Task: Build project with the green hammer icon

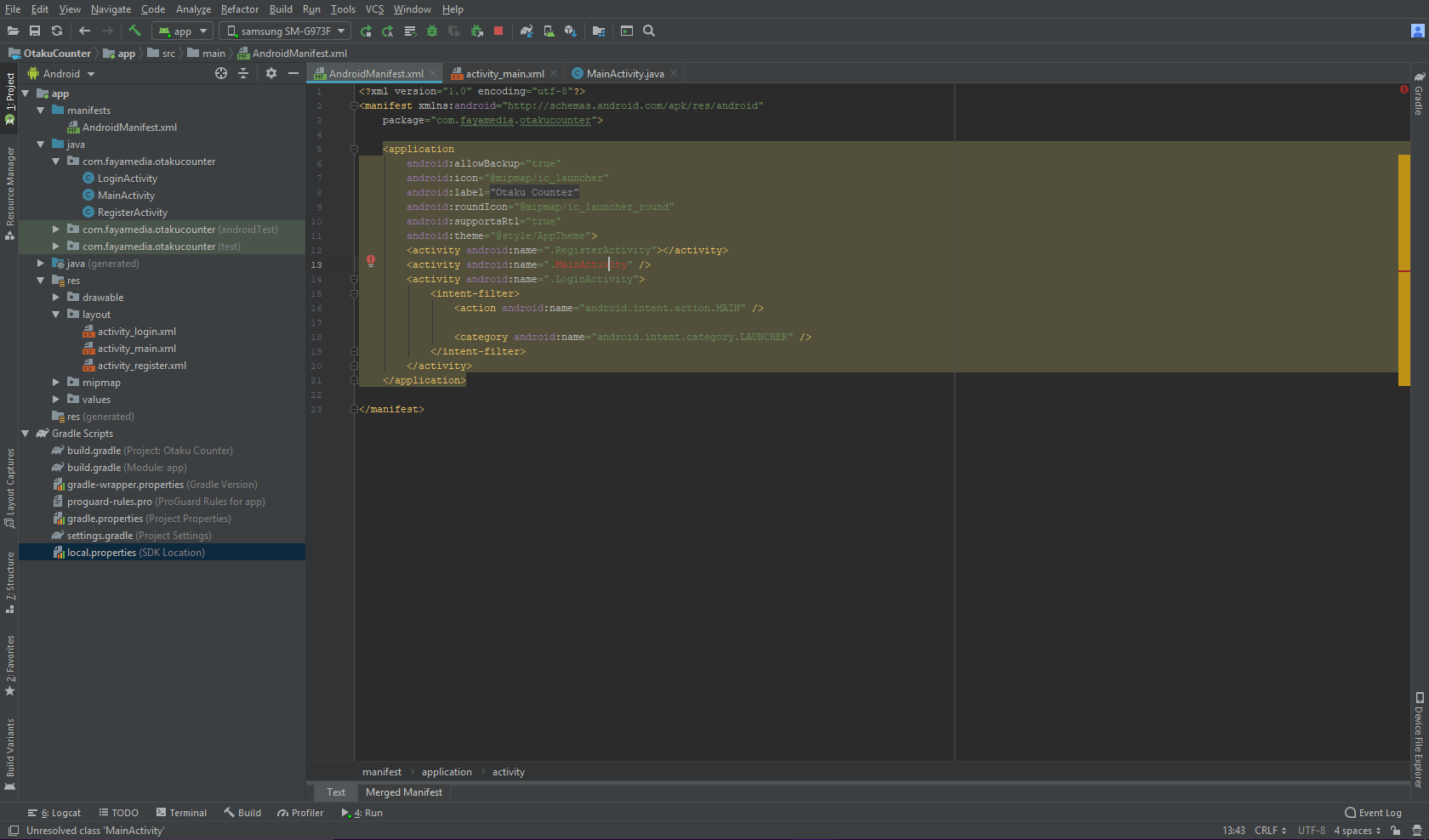Action: [x=134, y=31]
